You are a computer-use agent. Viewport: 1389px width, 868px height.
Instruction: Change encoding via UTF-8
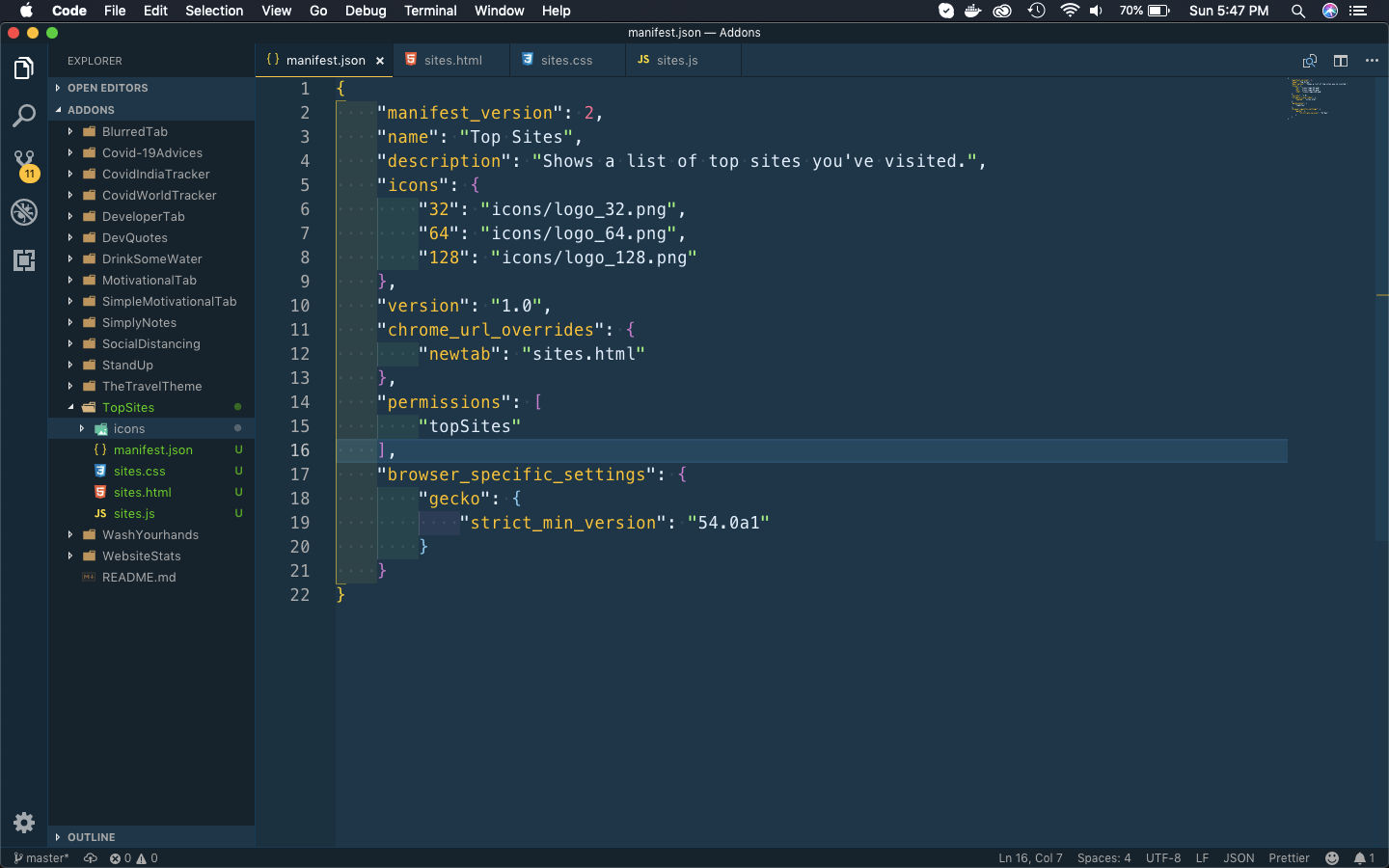pyautogui.click(x=1163, y=858)
